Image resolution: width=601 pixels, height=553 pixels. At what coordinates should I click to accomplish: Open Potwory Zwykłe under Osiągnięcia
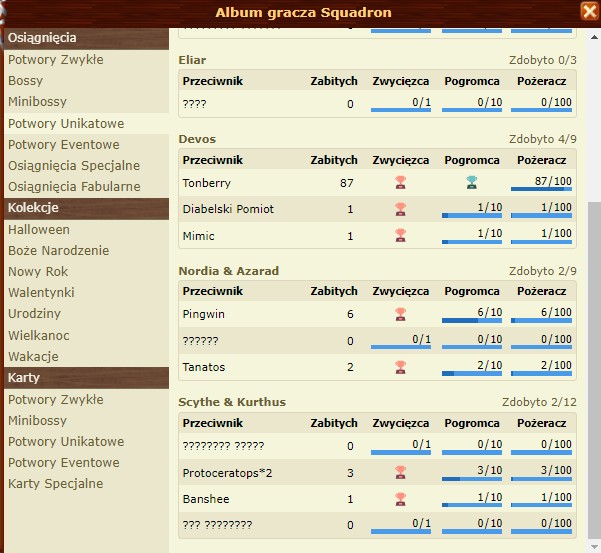click(x=56, y=60)
